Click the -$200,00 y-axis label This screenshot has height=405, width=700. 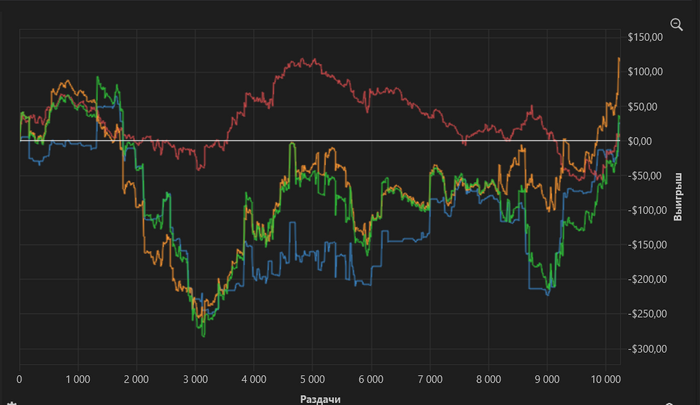(645, 279)
